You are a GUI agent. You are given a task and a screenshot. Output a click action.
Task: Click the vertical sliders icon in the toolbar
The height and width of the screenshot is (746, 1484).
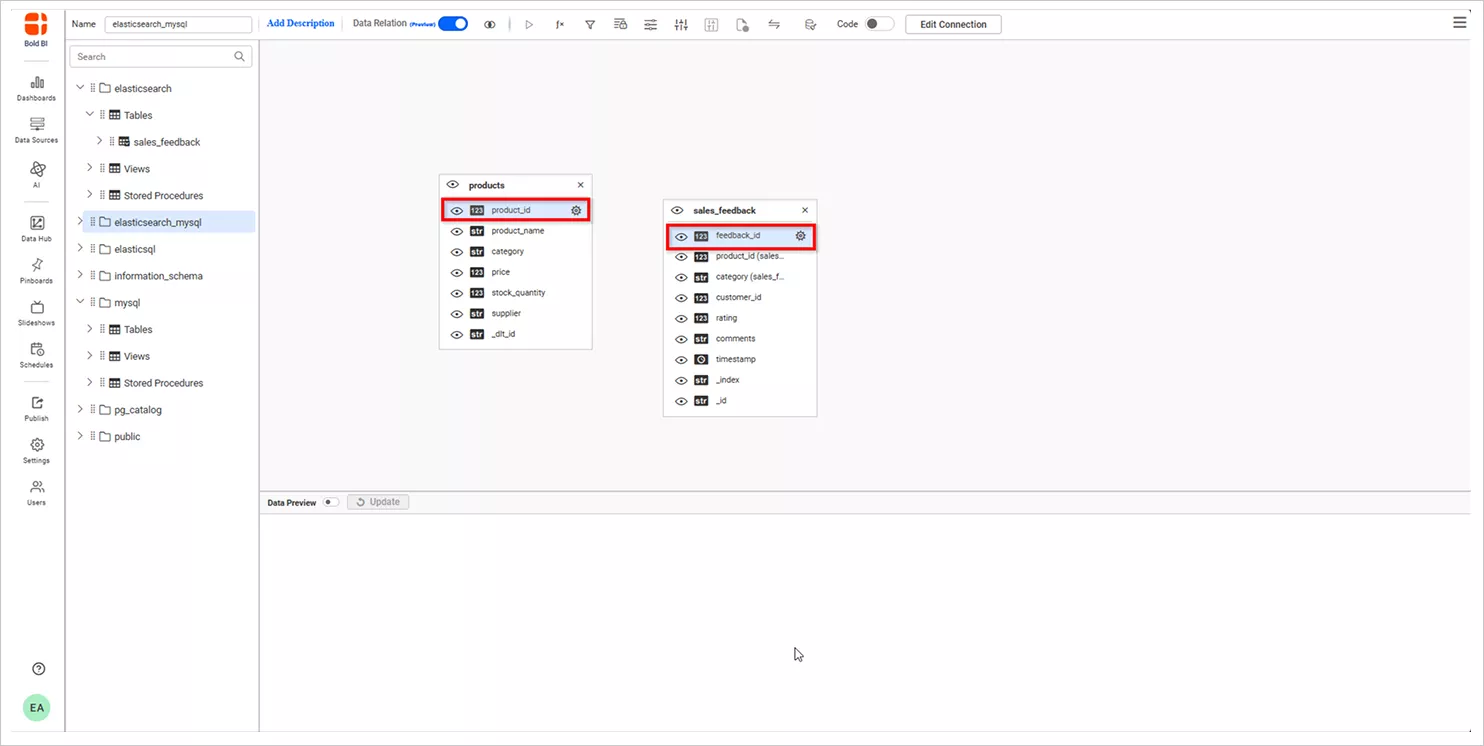click(681, 24)
